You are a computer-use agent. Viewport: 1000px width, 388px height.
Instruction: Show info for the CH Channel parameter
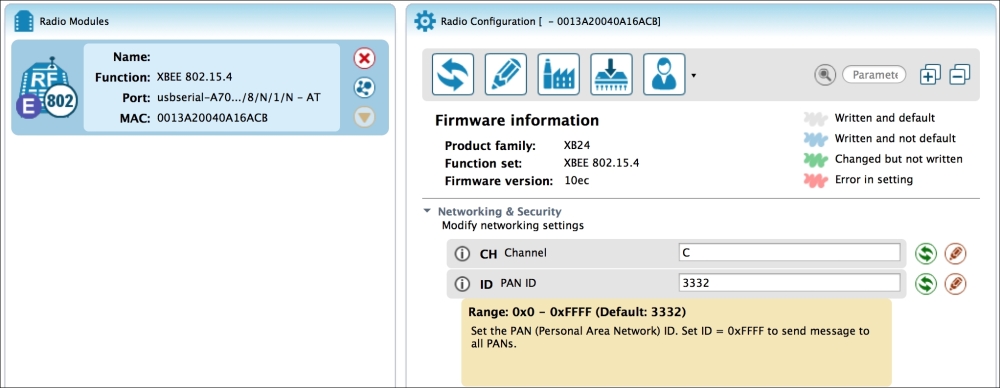[462, 254]
